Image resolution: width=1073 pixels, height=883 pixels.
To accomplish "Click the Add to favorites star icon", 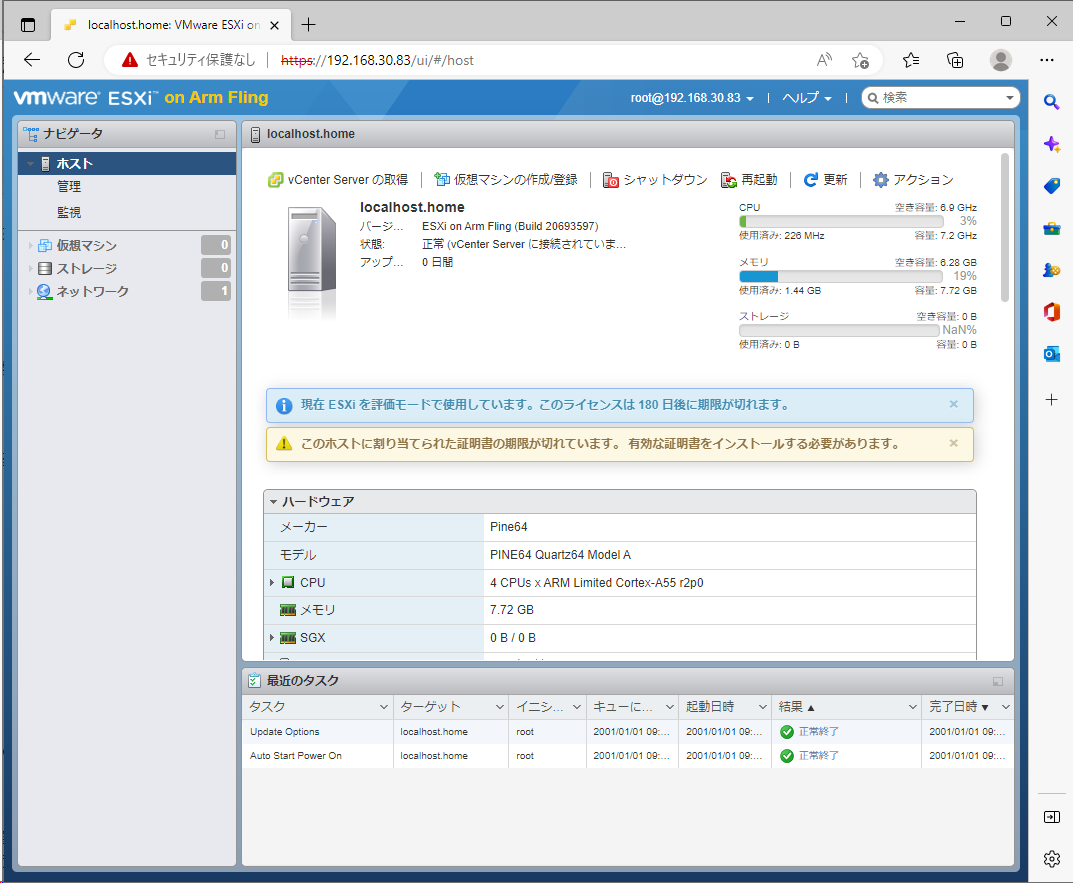I will 861,60.
